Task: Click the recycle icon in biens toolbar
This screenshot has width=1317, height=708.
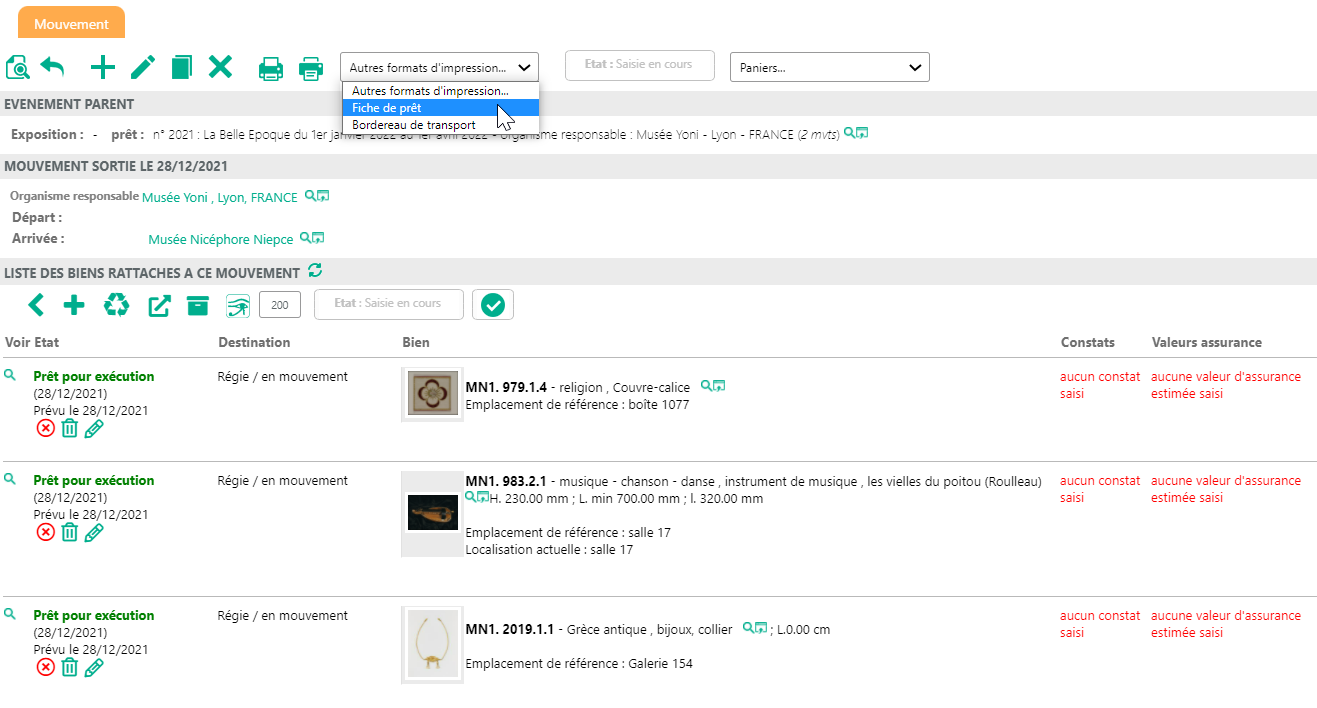Action: point(117,306)
